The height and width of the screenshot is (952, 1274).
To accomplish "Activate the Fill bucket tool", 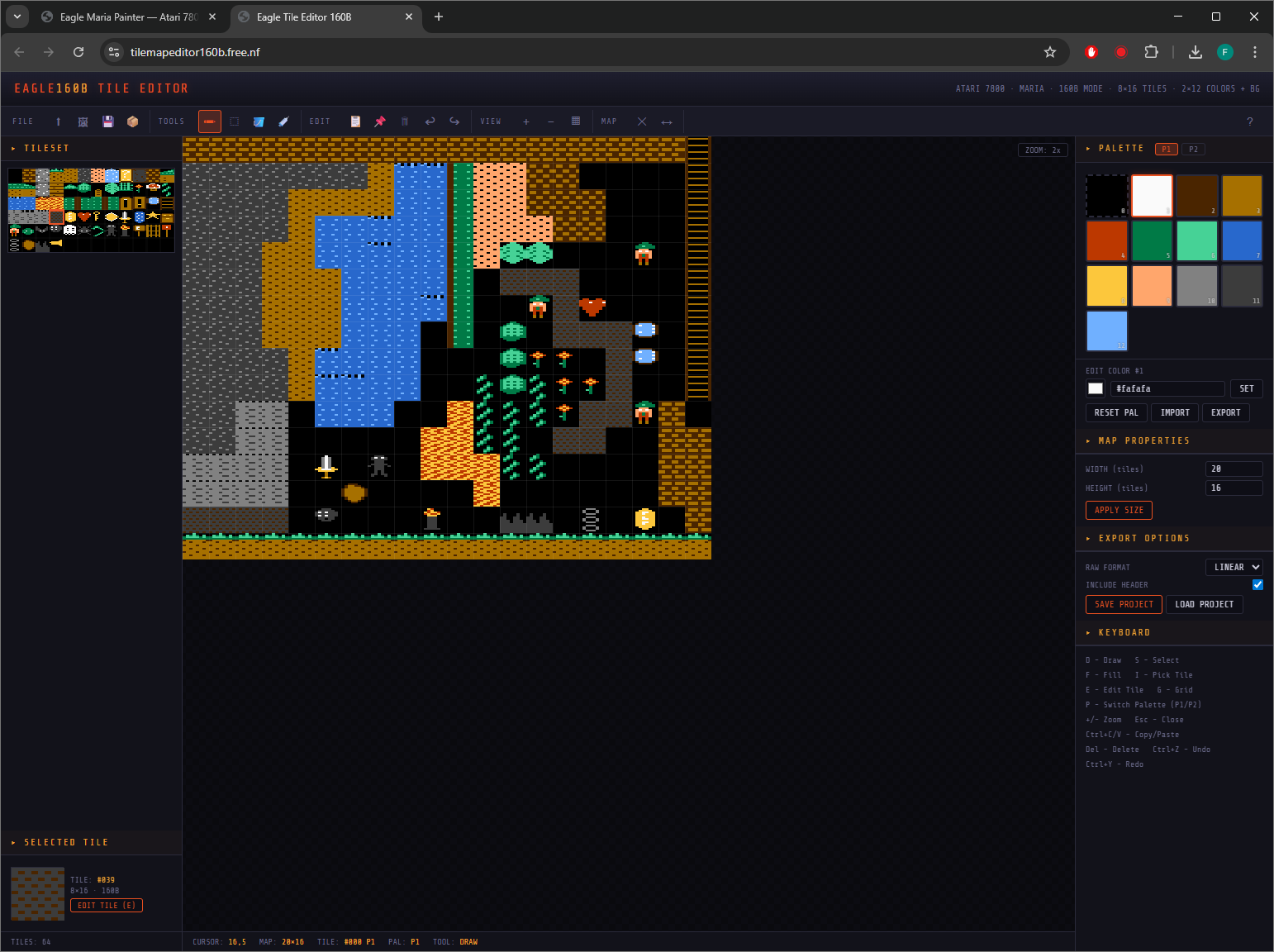I will pyautogui.click(x=259, y=121).
